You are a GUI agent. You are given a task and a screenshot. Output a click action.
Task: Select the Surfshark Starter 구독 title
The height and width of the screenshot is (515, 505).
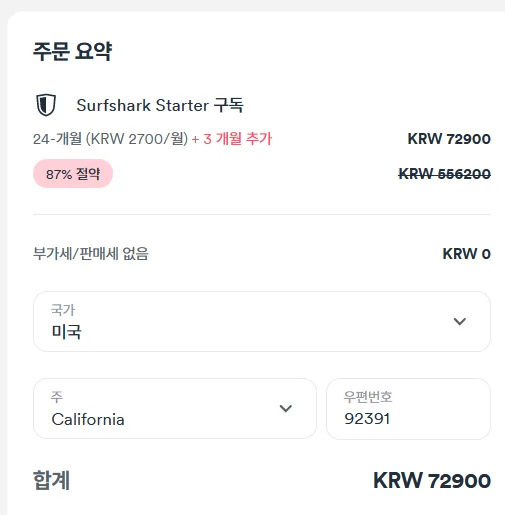point(160,105)
